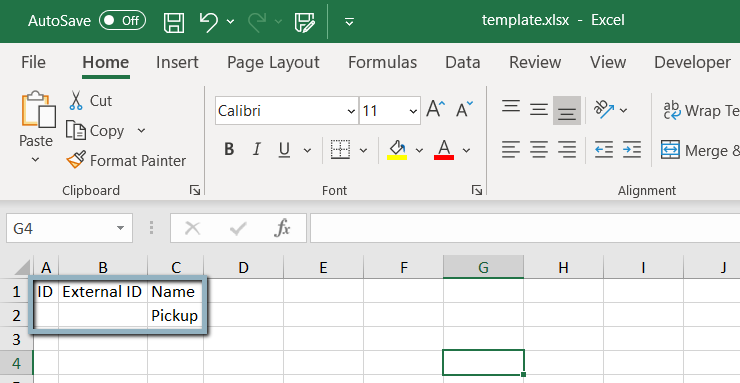Click Align Left icon

(511, 150)
